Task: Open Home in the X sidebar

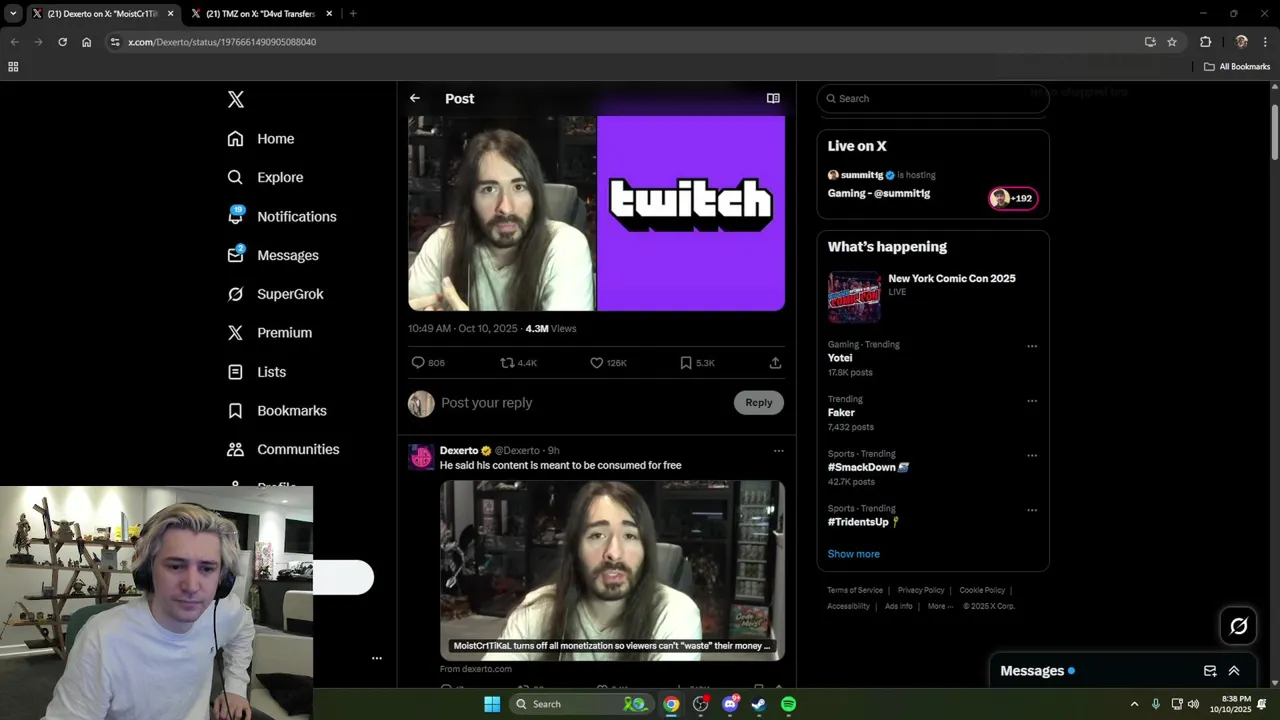Action: point(261,139)
